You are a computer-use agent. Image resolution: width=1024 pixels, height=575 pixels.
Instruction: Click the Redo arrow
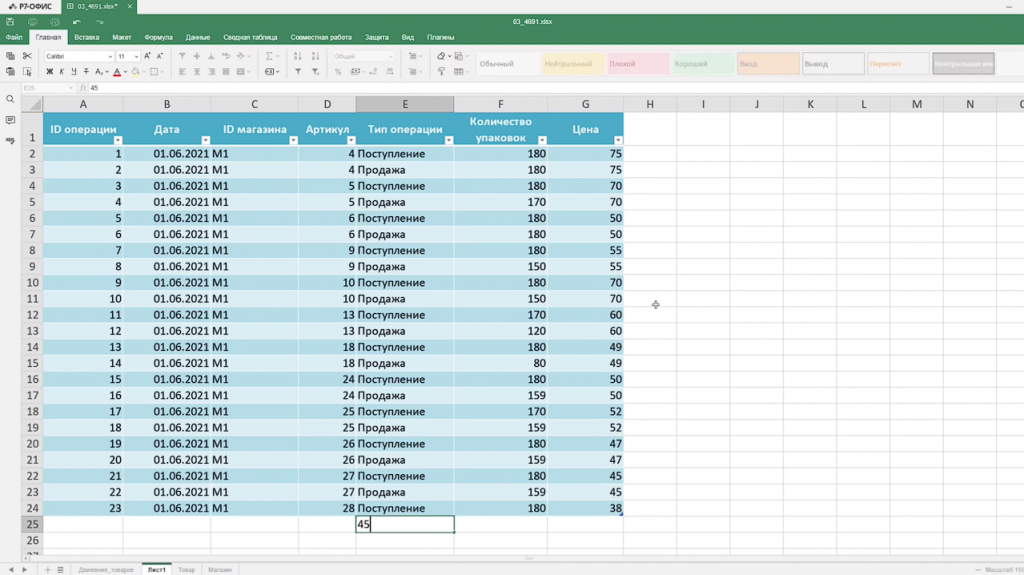pos(99,22)
